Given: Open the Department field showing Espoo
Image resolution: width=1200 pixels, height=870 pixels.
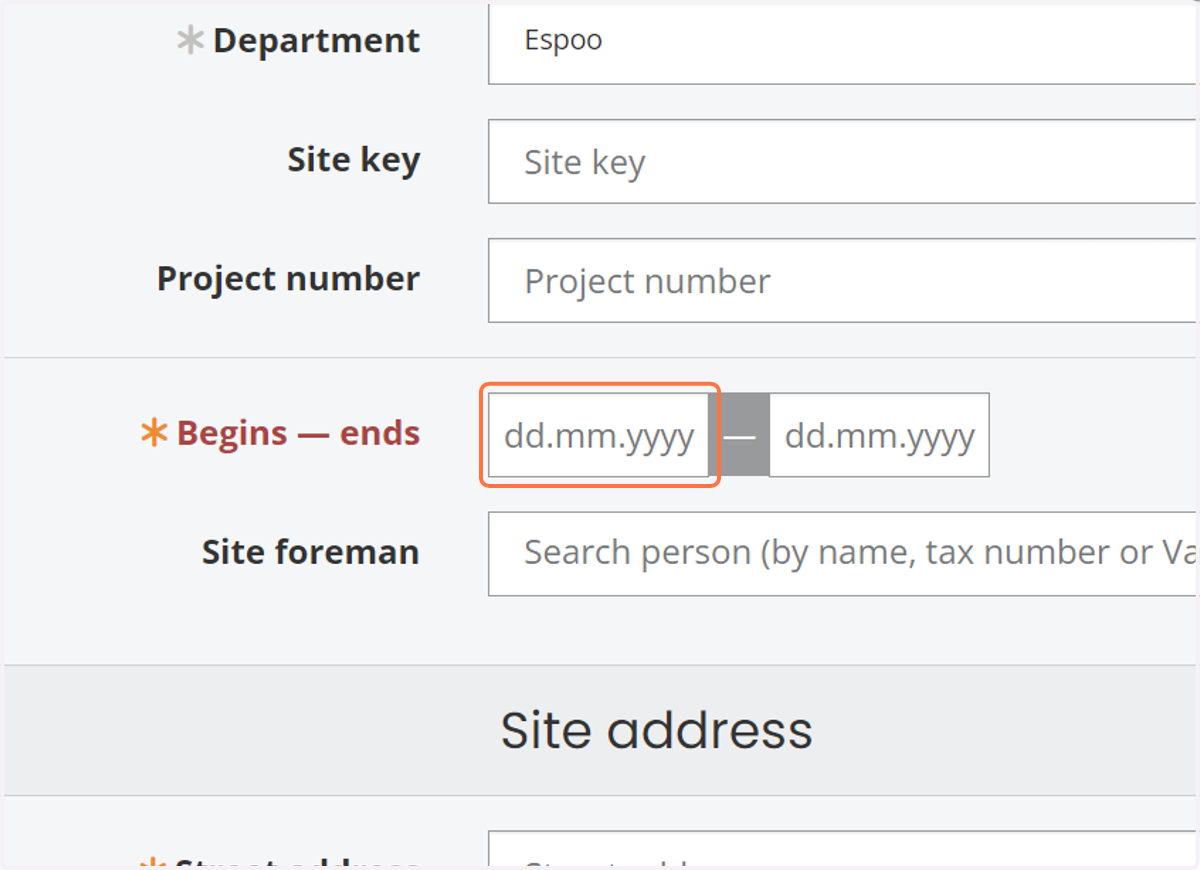Looking at the screenshot, I should 844,42.
